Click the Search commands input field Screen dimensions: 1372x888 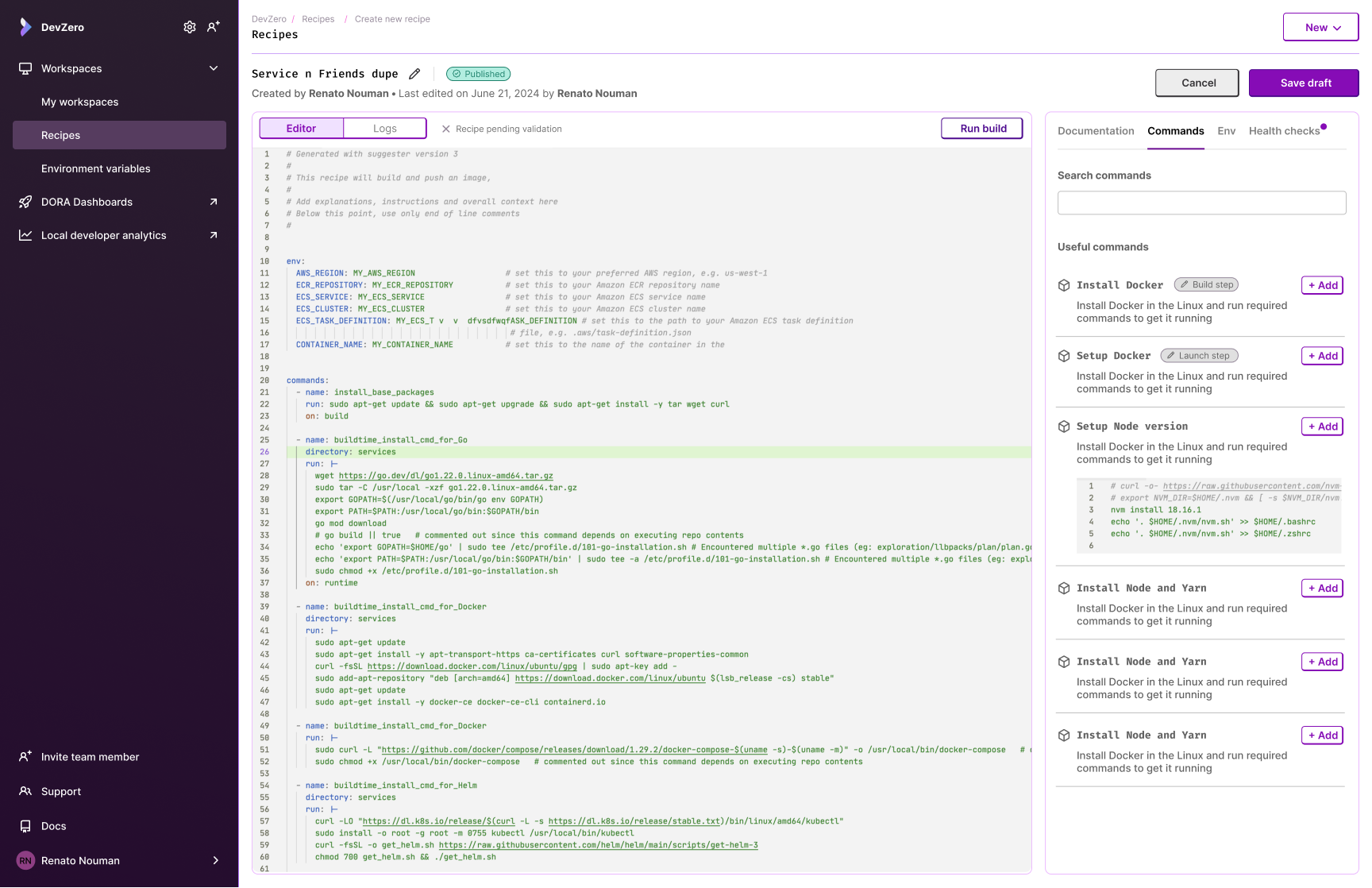1200,203
